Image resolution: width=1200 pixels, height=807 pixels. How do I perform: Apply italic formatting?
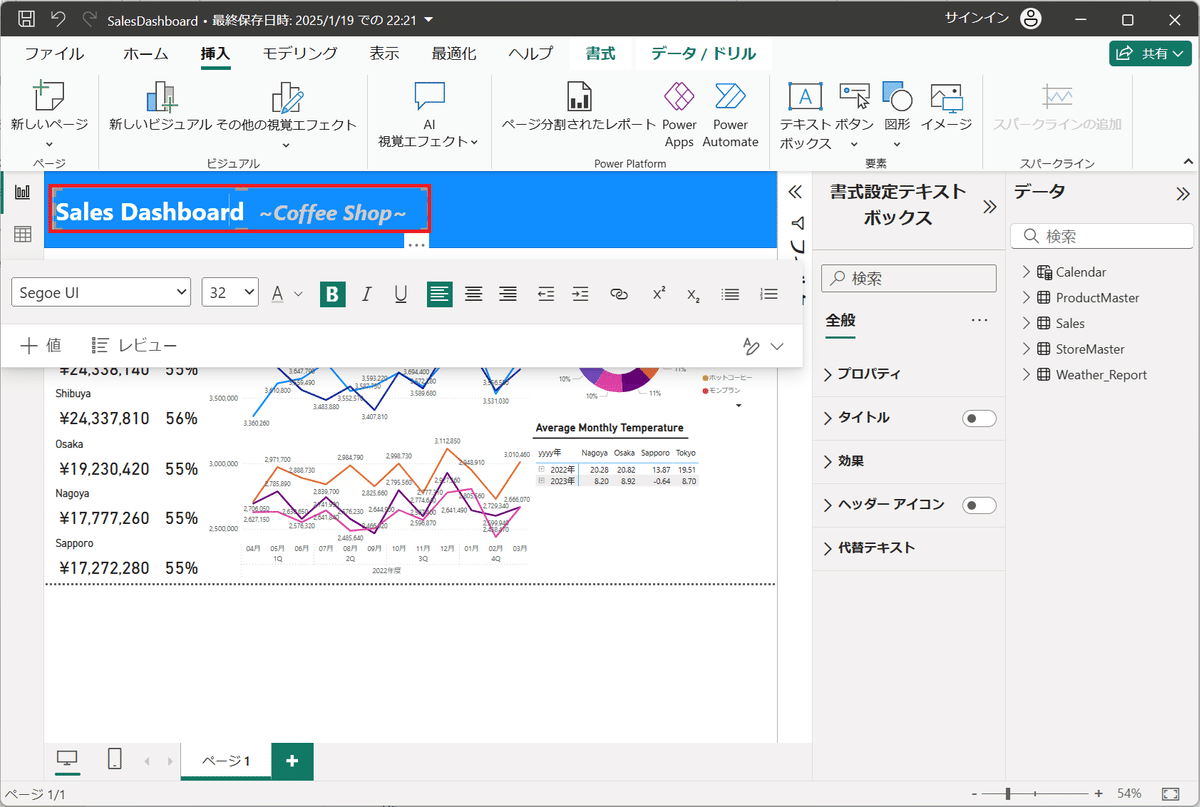click(x=367, y=293)
